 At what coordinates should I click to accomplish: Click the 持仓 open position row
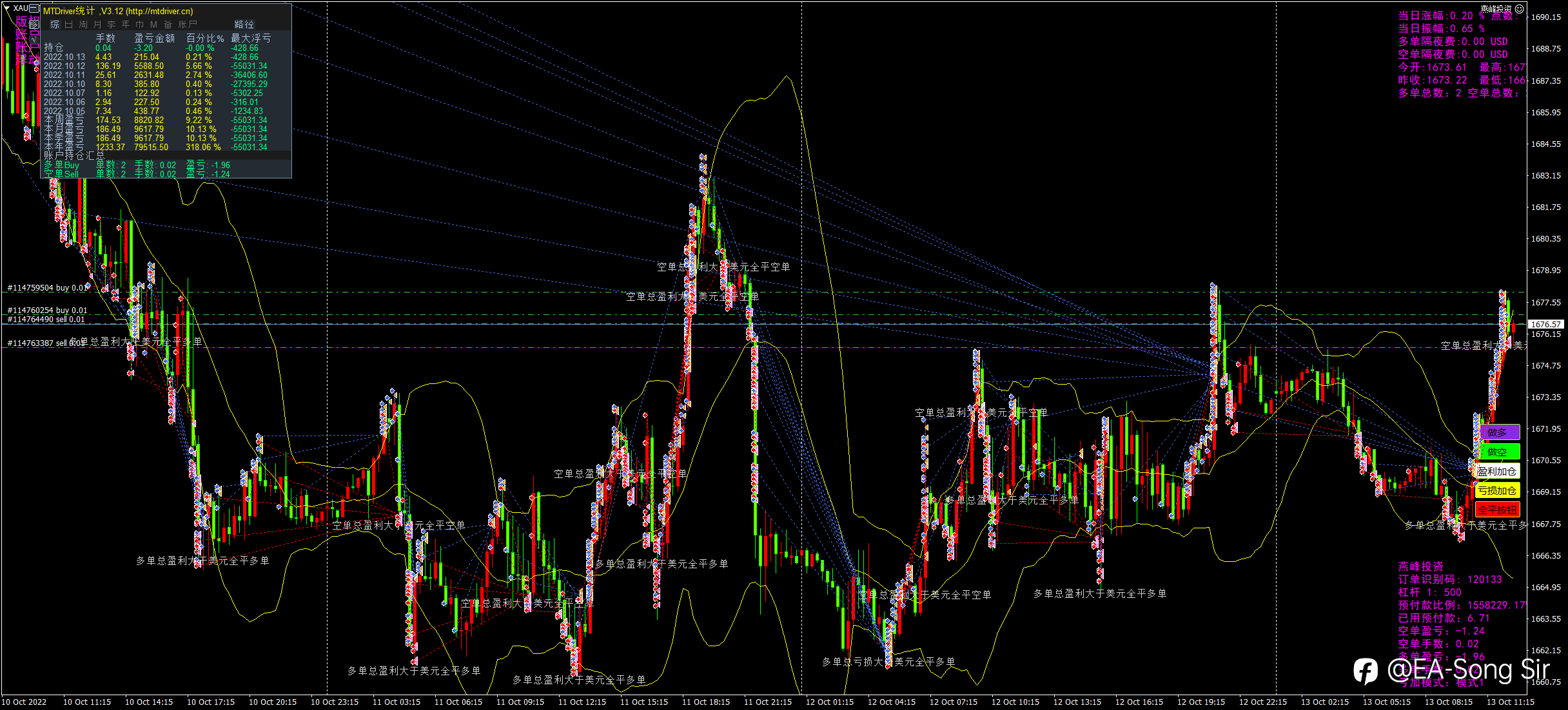coord(155,48)
